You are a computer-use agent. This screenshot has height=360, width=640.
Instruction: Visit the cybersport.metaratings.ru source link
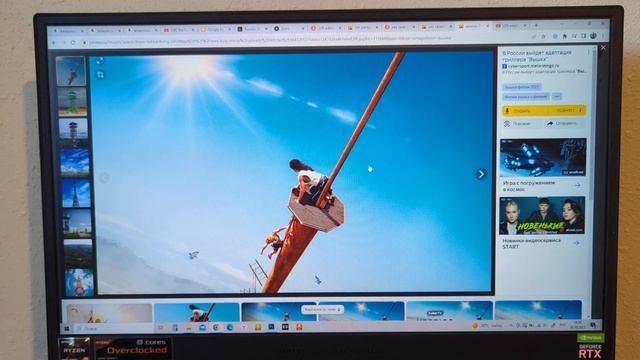(533, 66)
